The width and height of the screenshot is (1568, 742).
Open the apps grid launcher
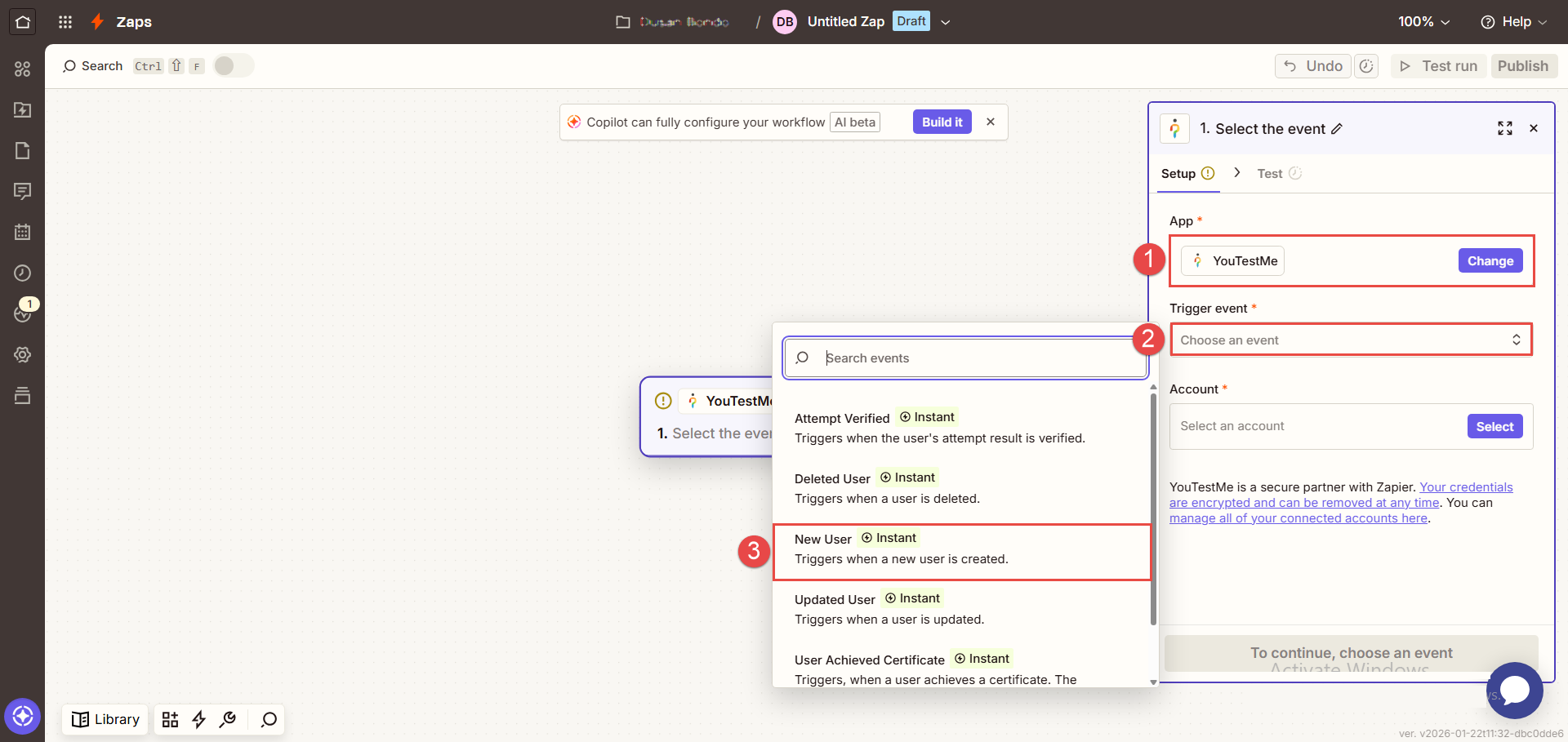pyautogui.click(x=65, y=22)
